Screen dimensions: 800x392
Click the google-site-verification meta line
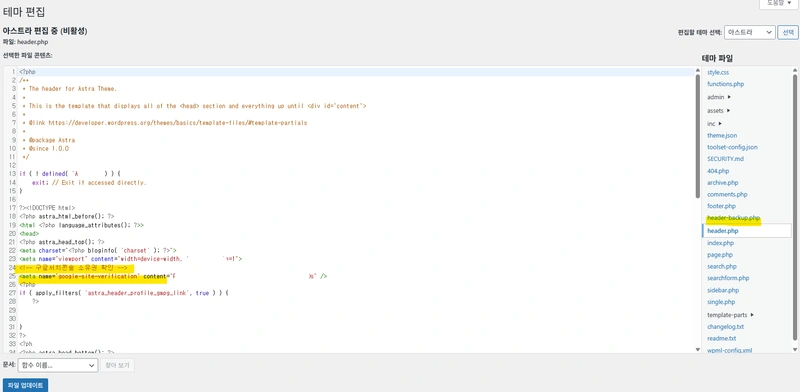pos(173,276)
